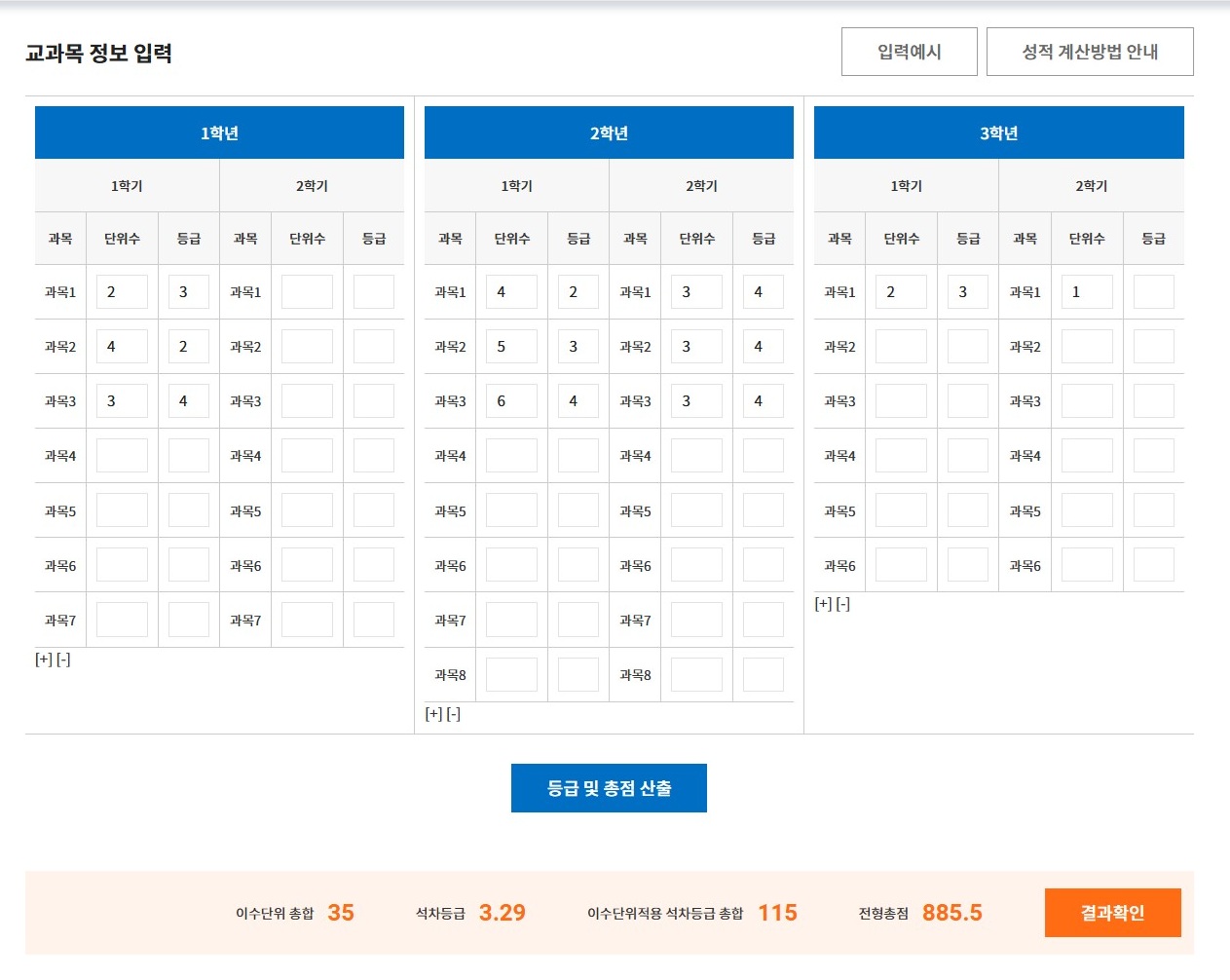Click 3학년 2학기 과목1 등급 empty field

[x=1153, y=292]
